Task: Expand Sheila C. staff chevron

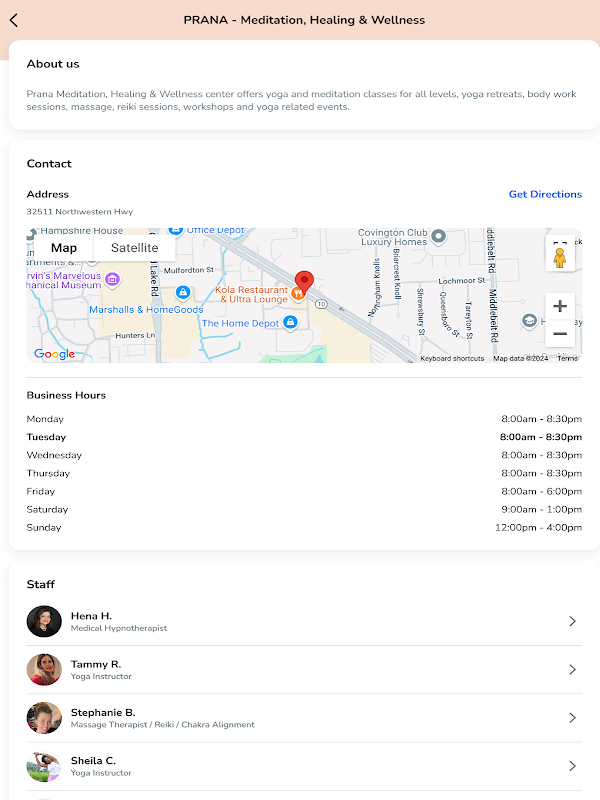Action: (572, 766)
